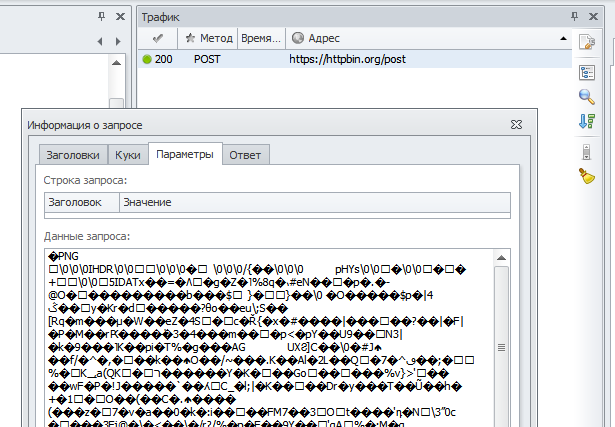615x427 pixels.
Task: Sort traffic by Время column
Action: click(261, 38)
